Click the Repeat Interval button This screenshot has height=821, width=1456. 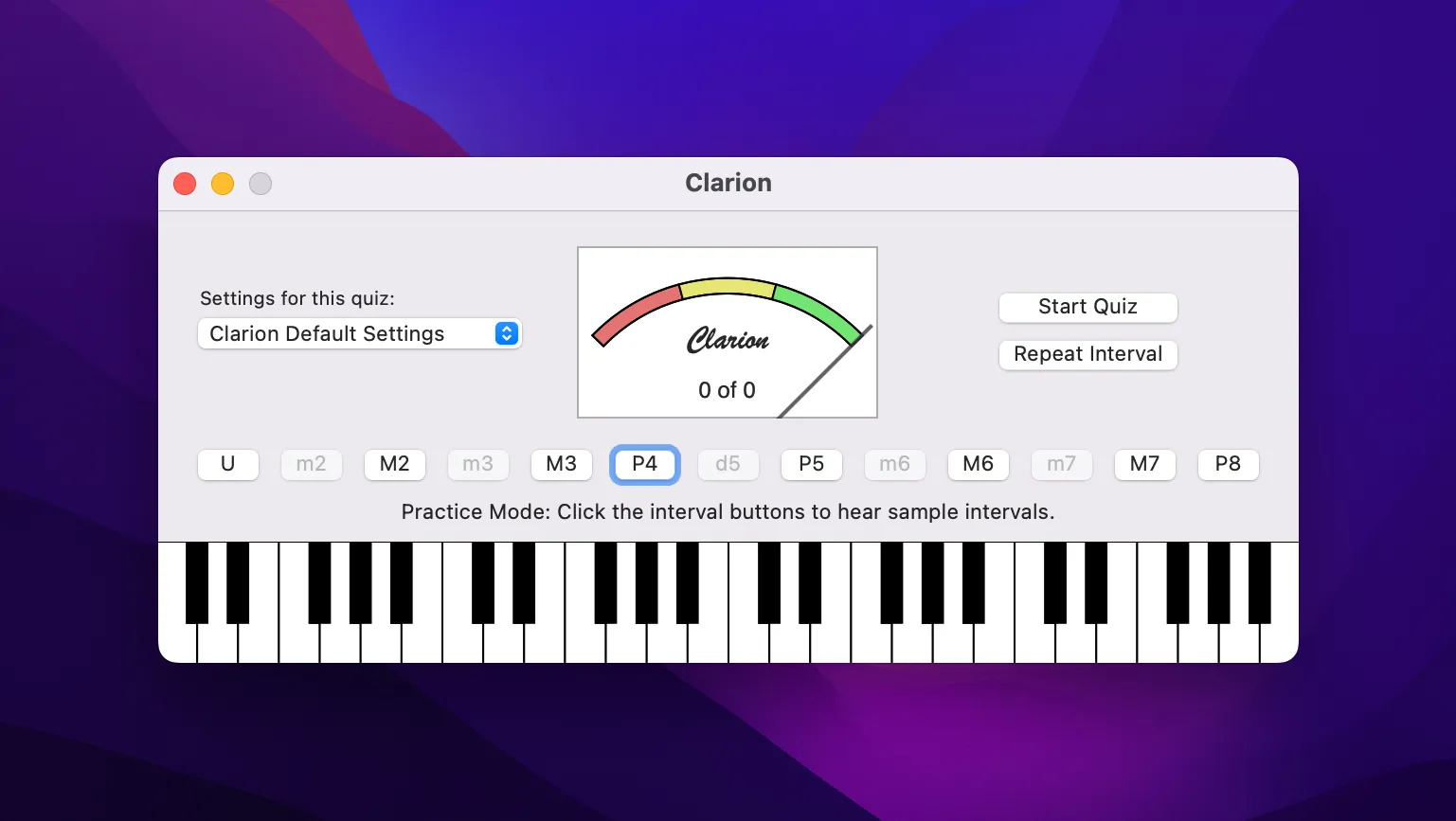1088,354
